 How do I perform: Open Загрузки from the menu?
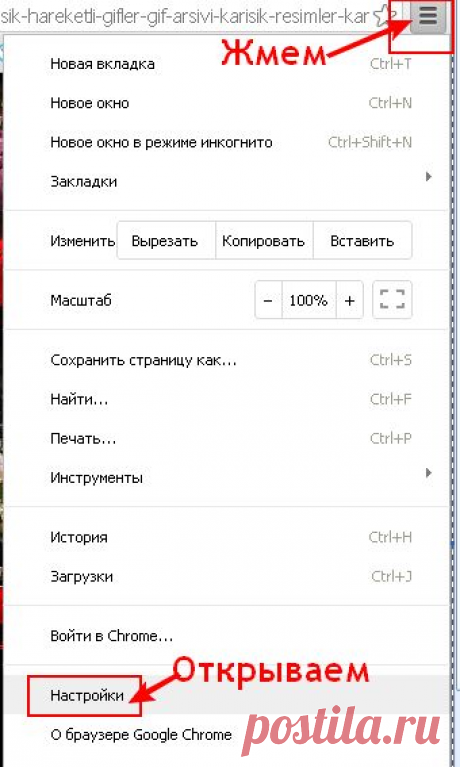pos(225,576)
